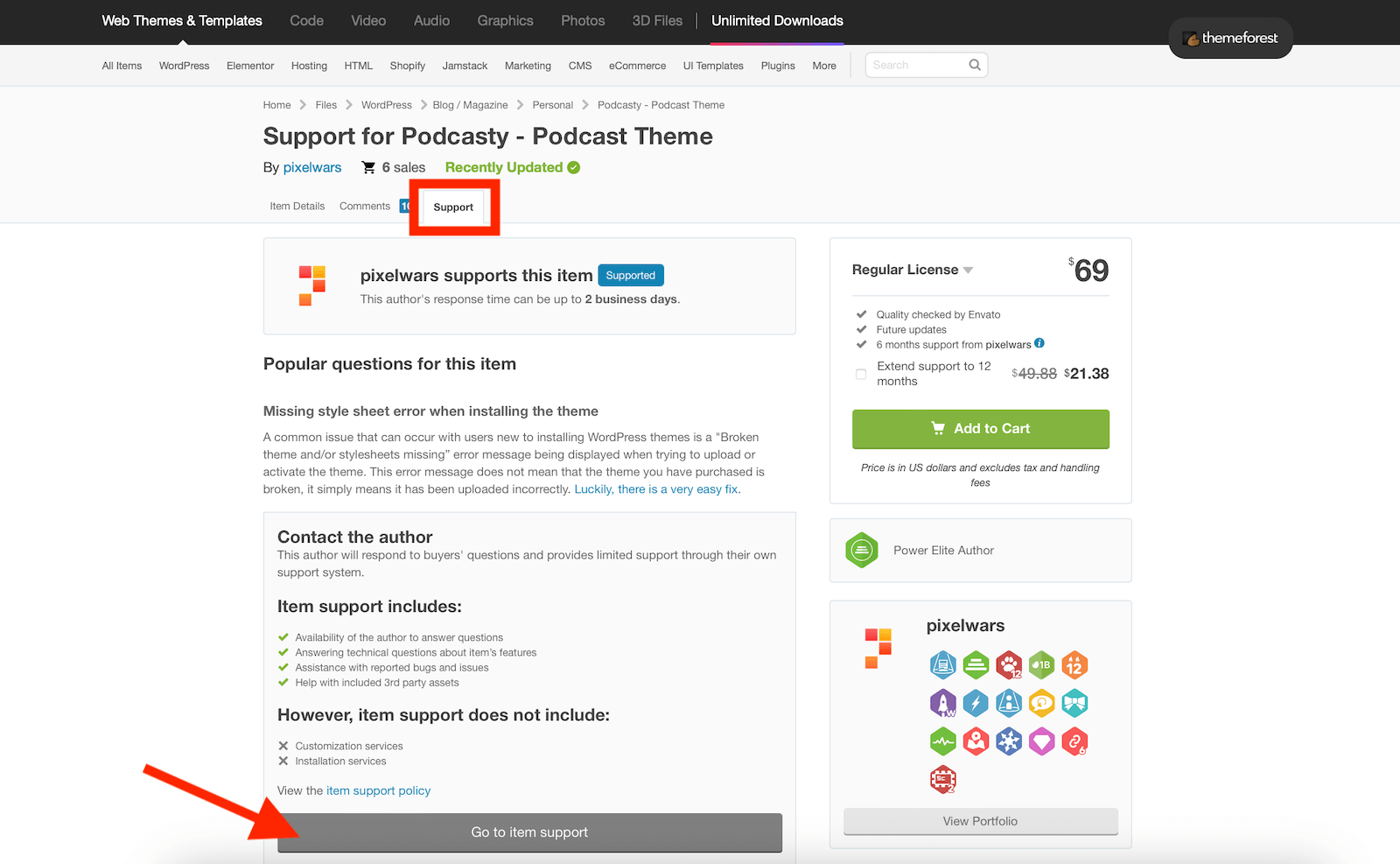Click the orange 12 candles badge

[1074, 665]
